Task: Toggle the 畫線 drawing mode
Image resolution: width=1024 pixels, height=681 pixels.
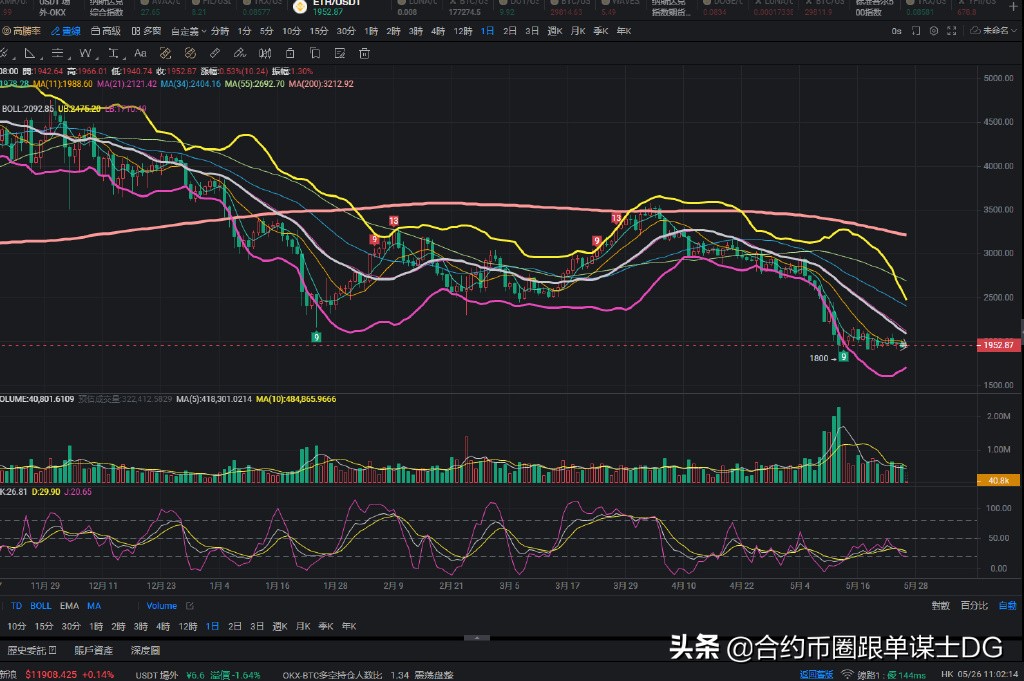Action: [69, 31]
